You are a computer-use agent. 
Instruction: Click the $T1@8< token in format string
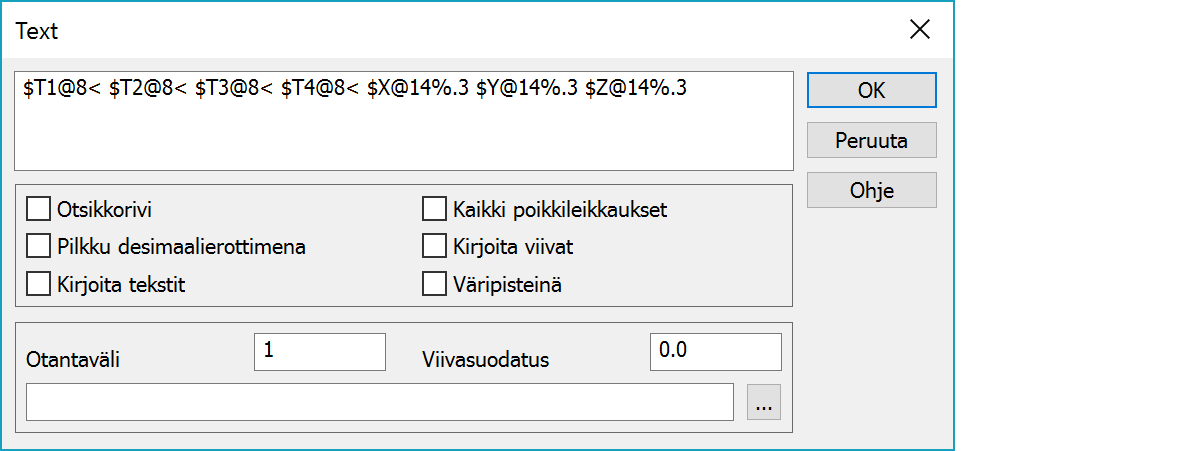(61, 89)
